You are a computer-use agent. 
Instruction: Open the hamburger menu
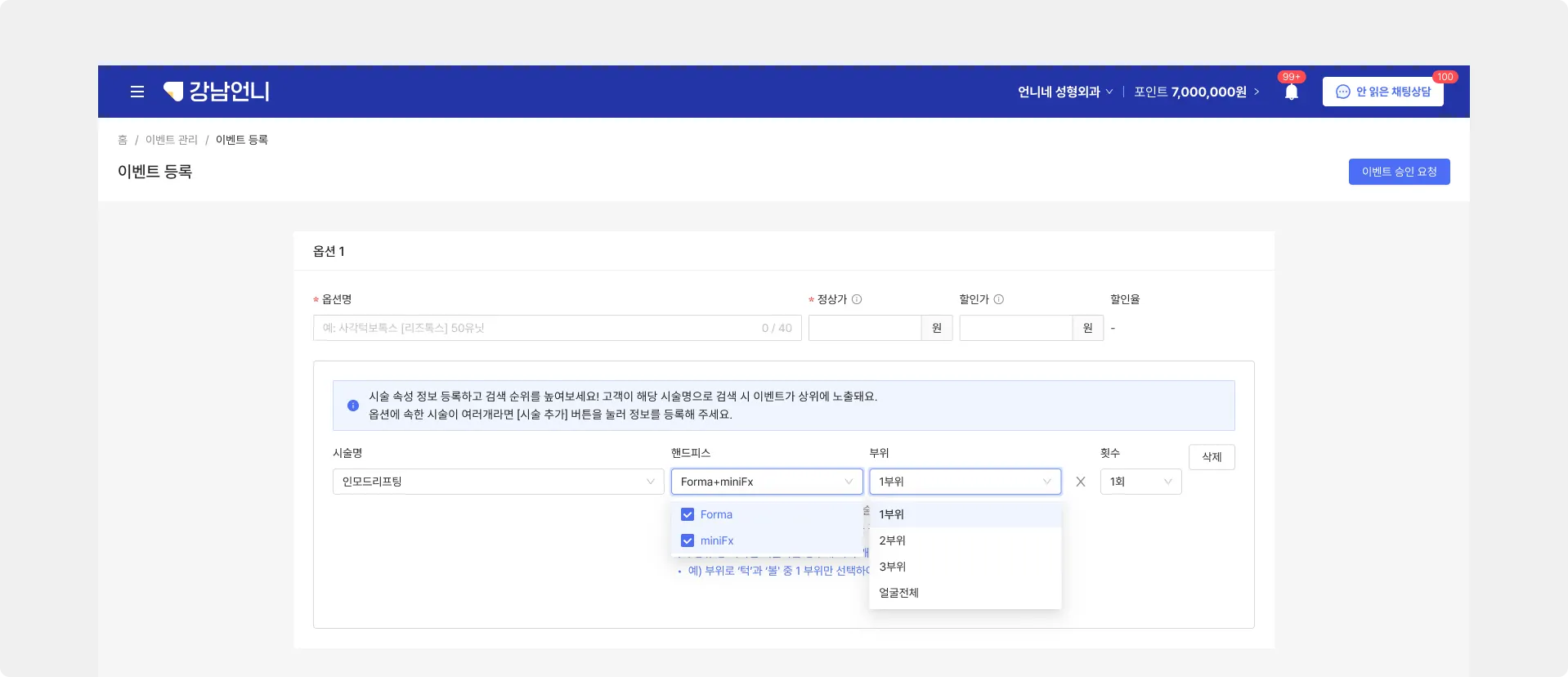click(x=137, y=92)
